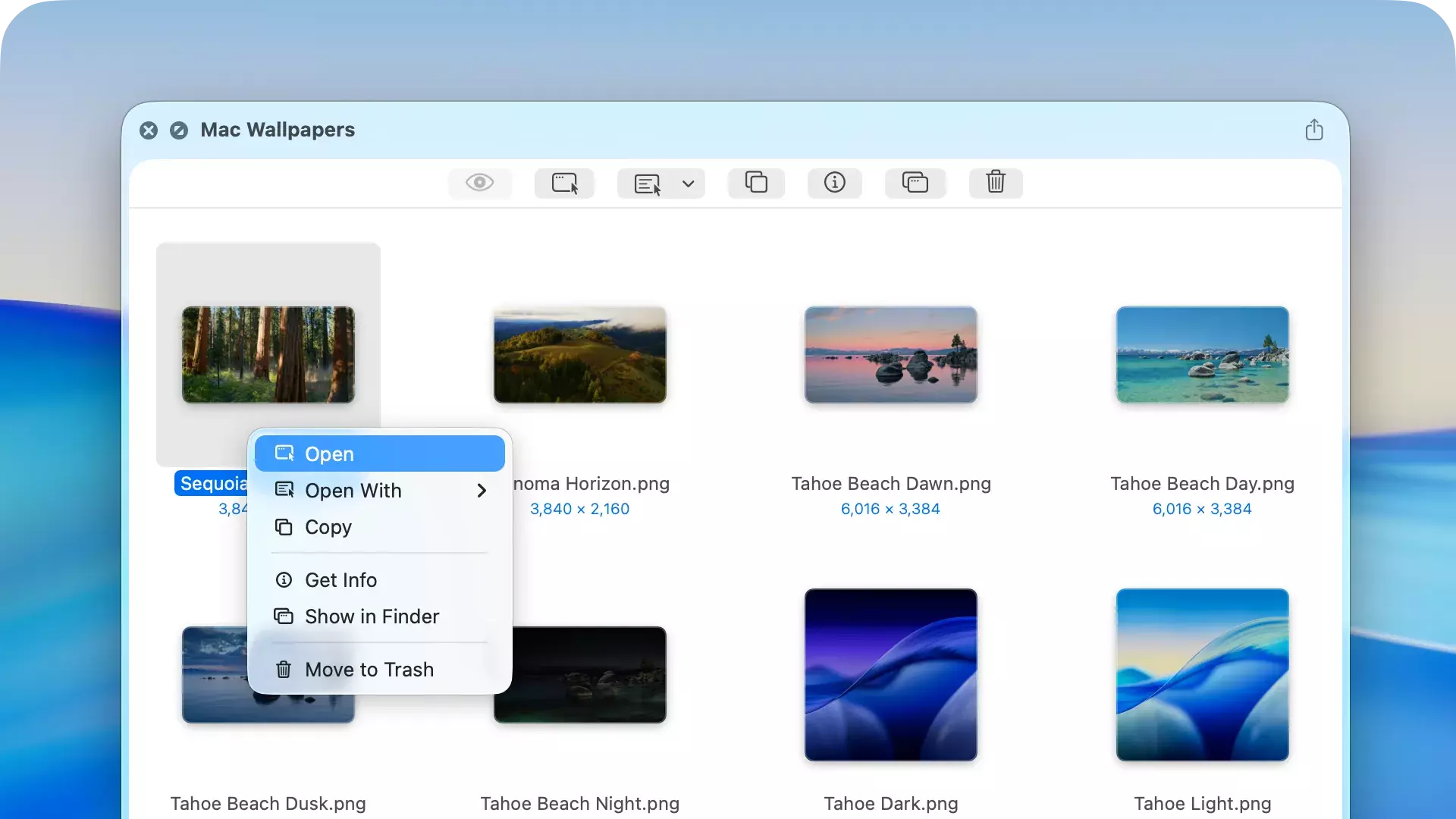The width and height of the screenshot is (1456, 819).
Task: Select Show in Finder menu entry
Action: point(372,617)
